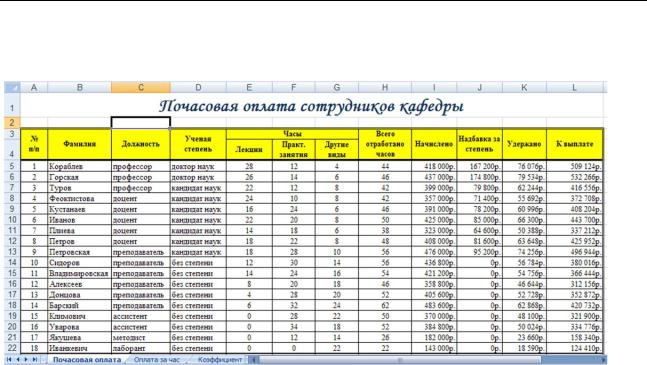Select highlighted row 2 header
This screenshot has width=647, height=365.
(x=12, y=122)
